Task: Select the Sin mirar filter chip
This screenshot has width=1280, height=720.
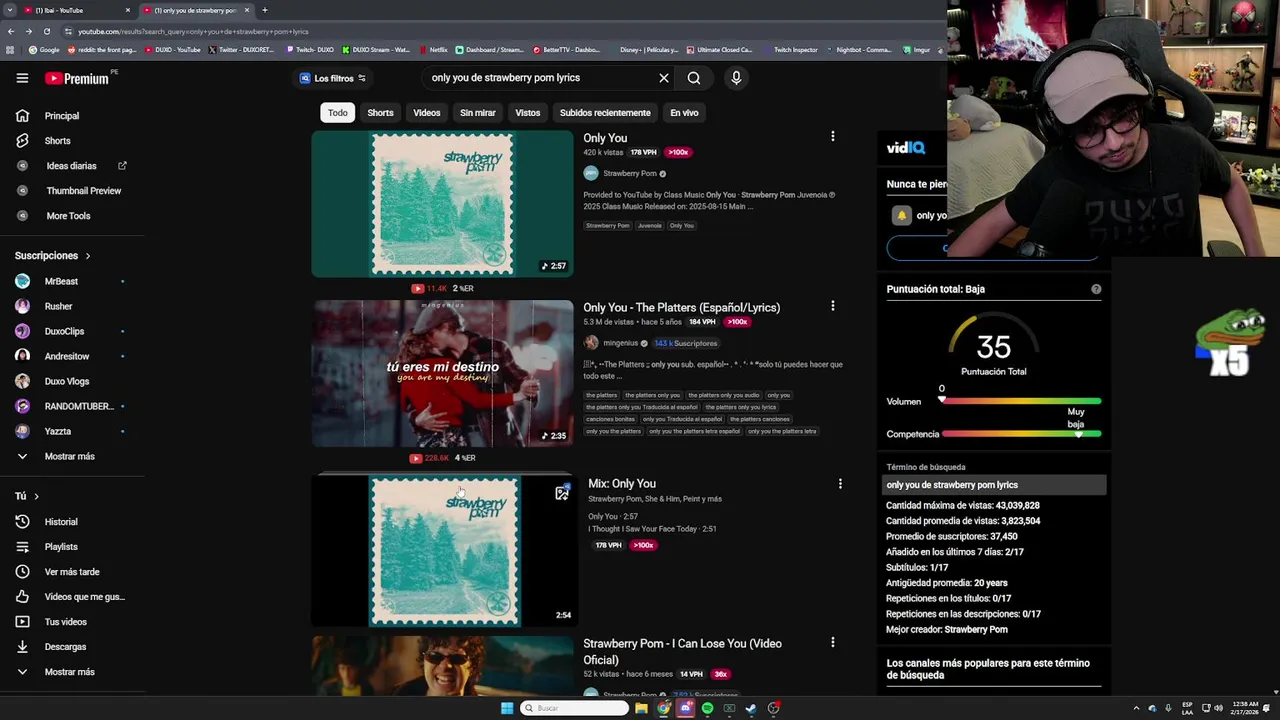Action: [x=478, y=113]
